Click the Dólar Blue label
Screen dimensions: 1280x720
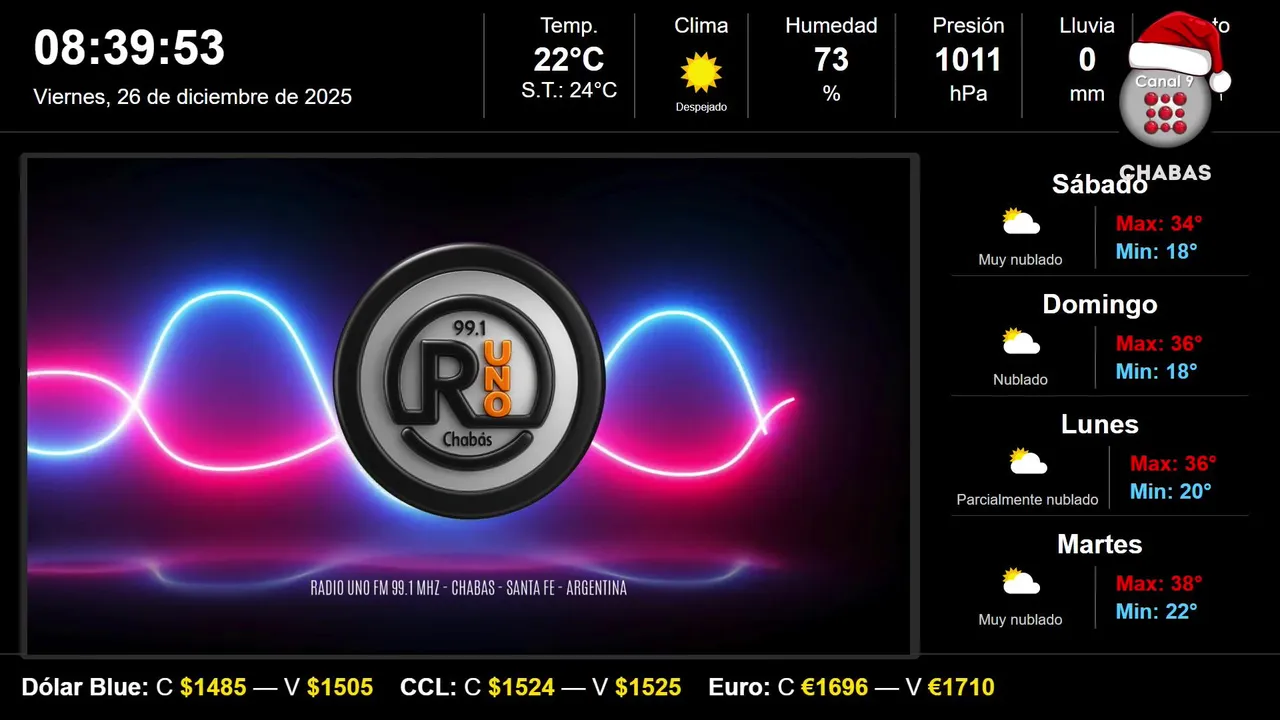[85, 687]
